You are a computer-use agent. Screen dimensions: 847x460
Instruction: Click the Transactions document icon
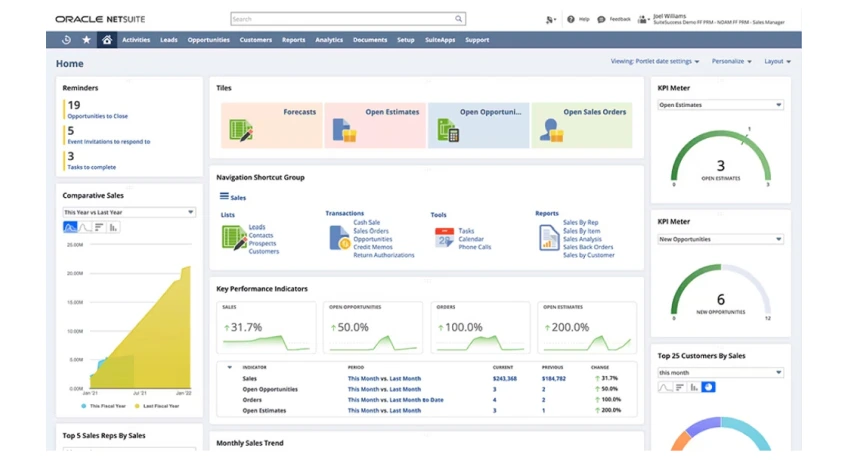[x=340, y=238]
